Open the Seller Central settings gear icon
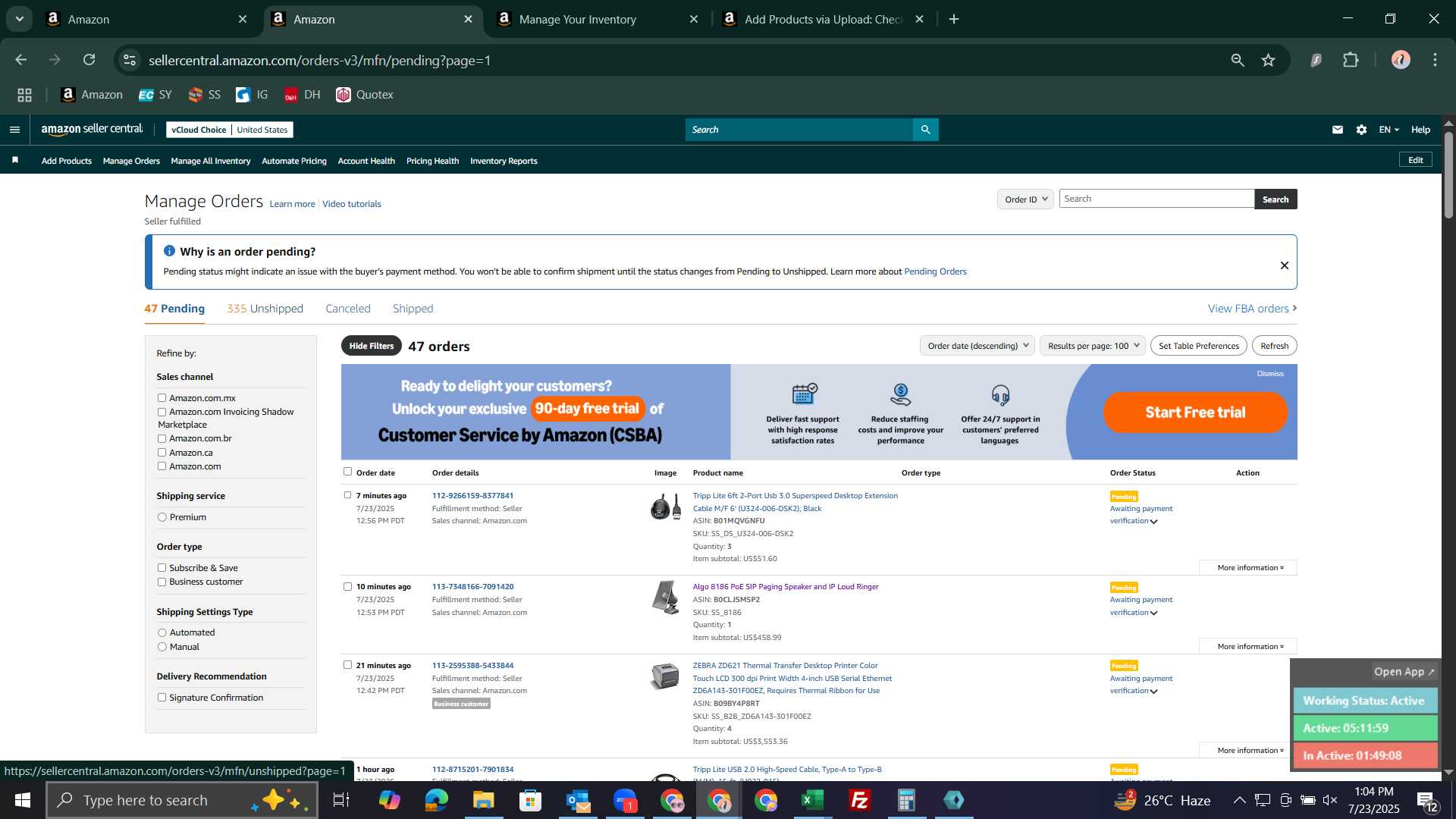This screenshot has height=819, width=1456. (x=1362, y=130)
